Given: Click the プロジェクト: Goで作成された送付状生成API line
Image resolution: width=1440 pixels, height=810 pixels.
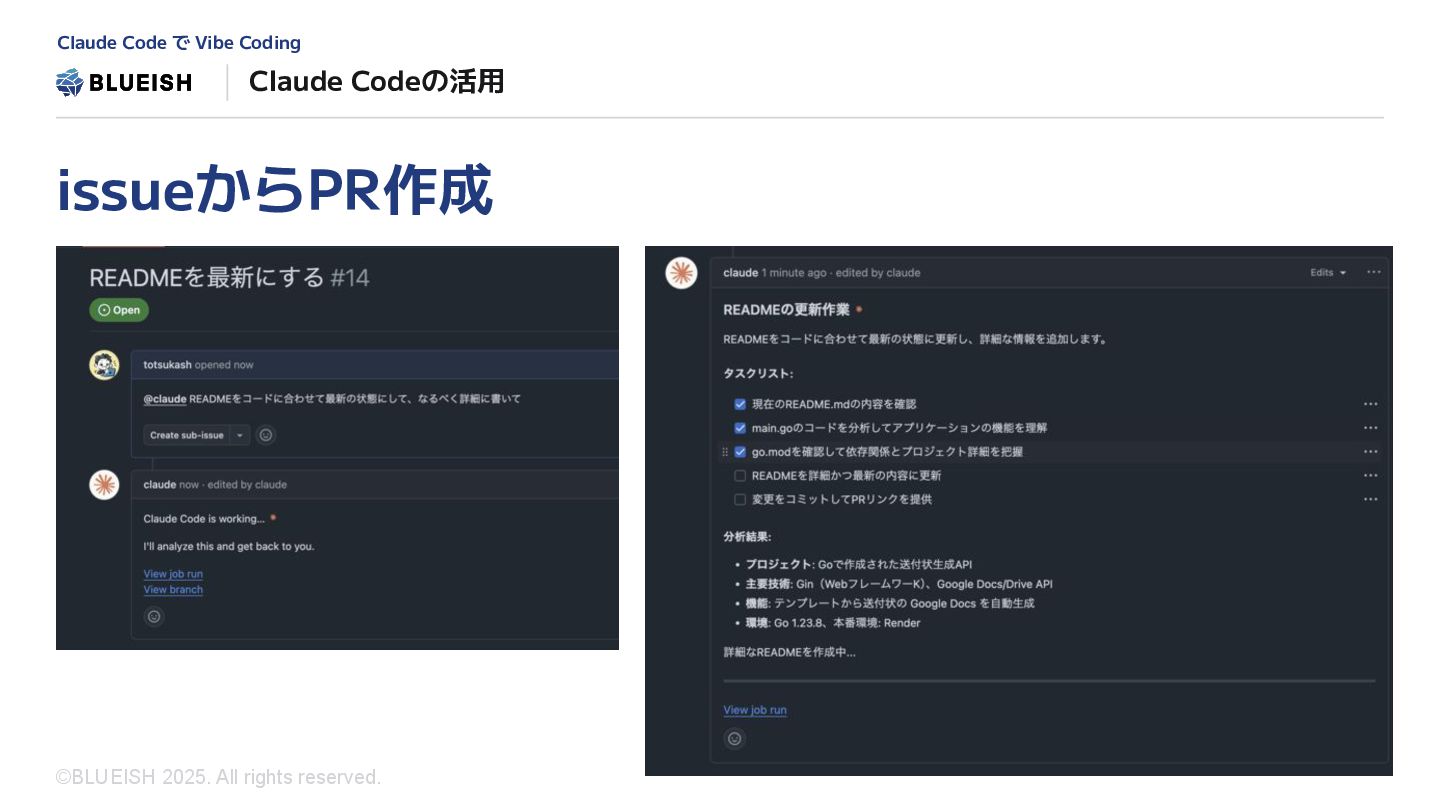Looking at the screenshot, I should click(x=859, y=564).
